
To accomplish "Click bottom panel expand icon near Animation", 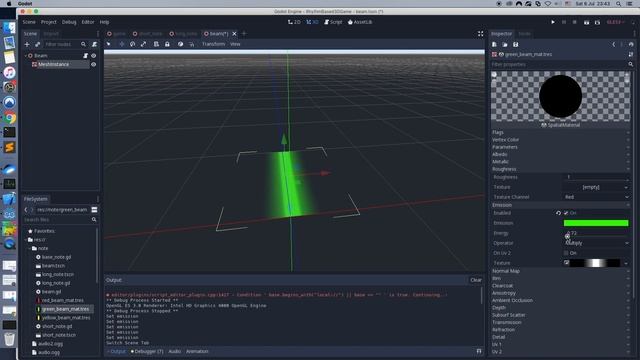I will [x=479, y=351].
